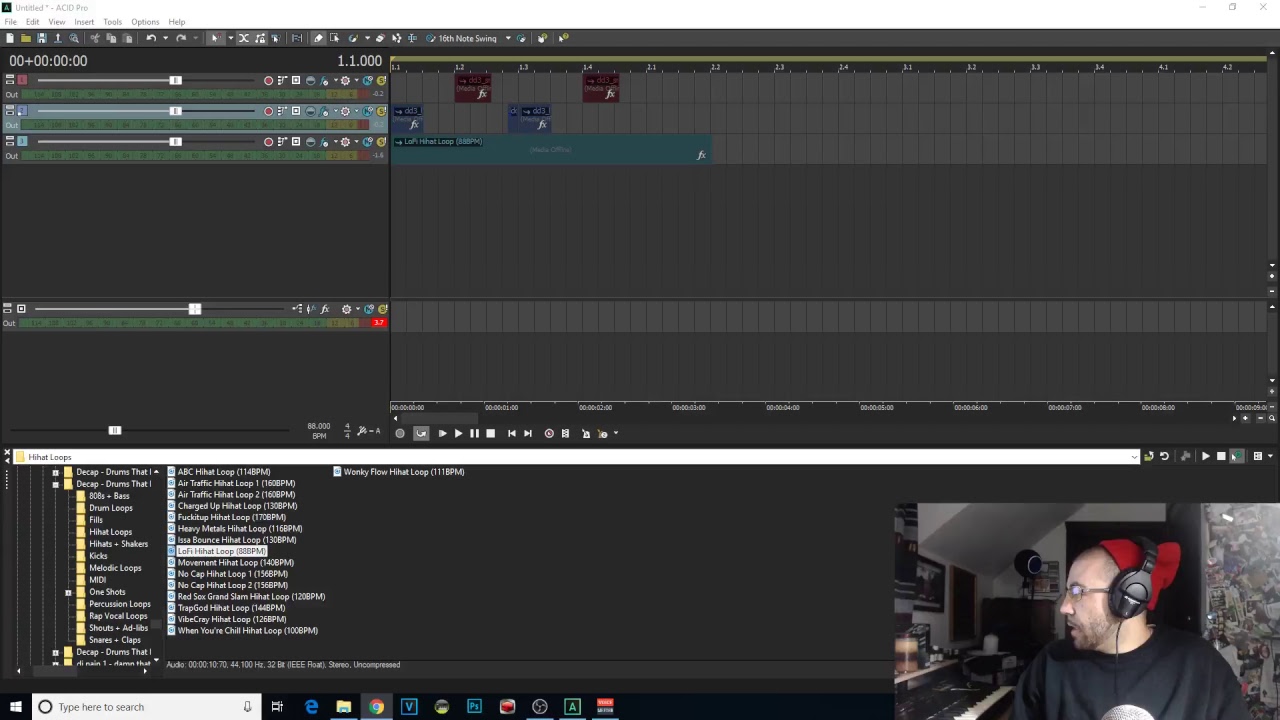
Task: Open the Options menu
Action: pyautogui.click(x=145, y=21)
